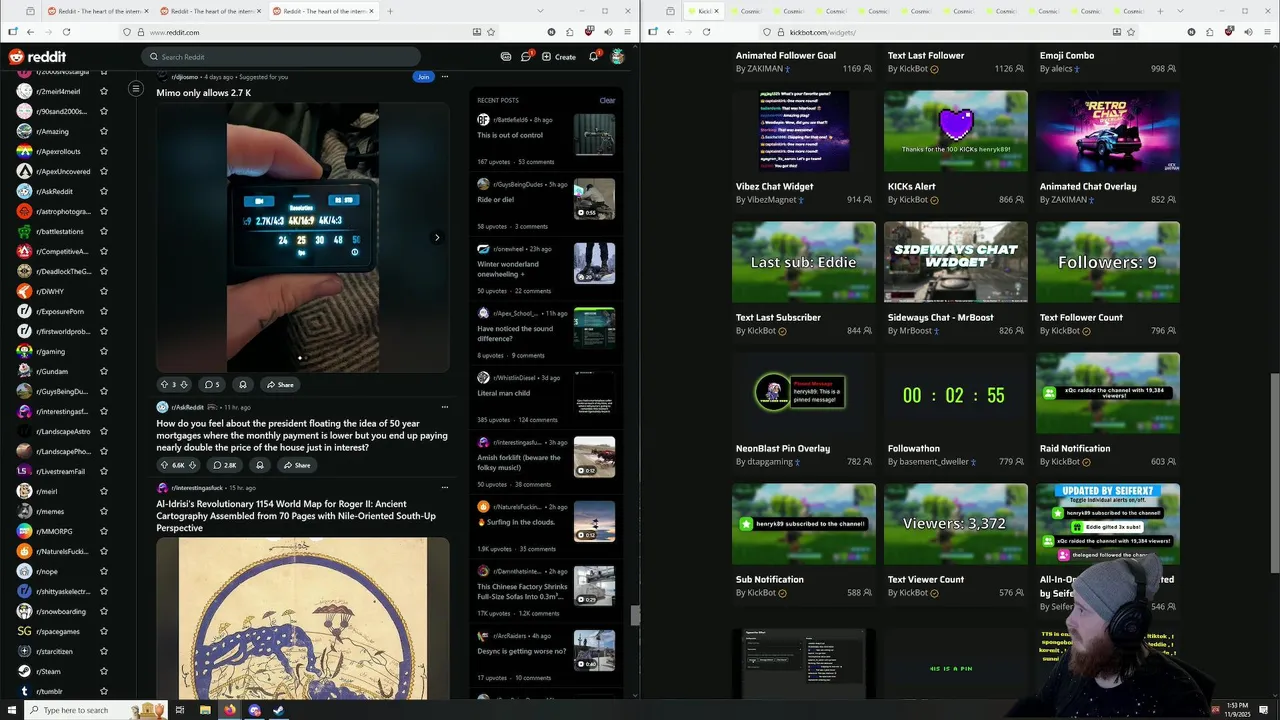
Task: Clear the Recent Posts list
Action: pos(607,100)
